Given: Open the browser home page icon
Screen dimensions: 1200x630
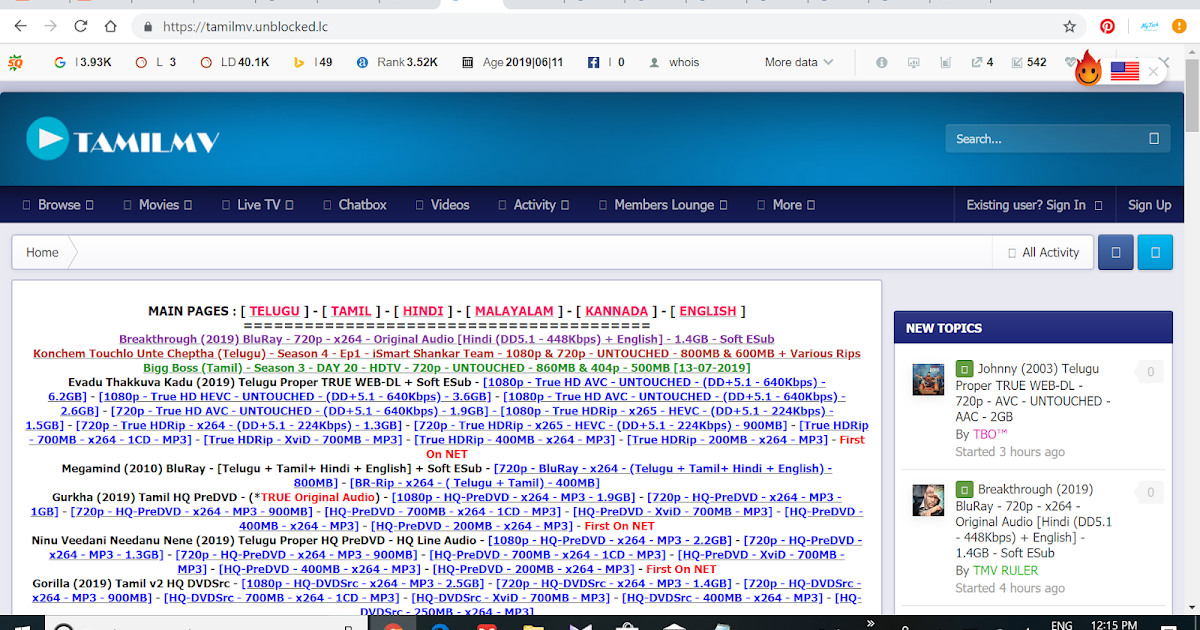Looking at the screenshot, I should [111, 26].
